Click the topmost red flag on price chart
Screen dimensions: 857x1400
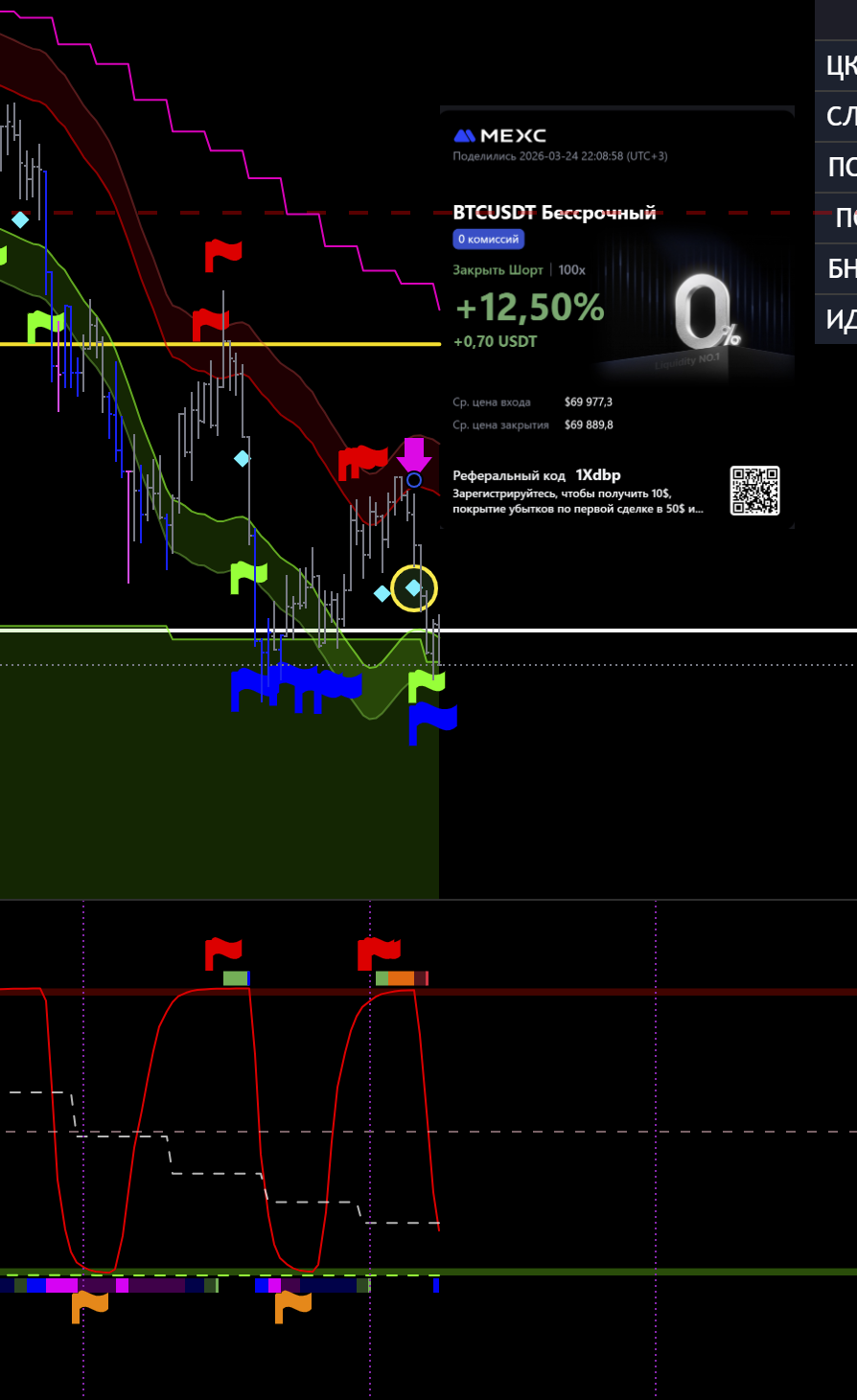[222, 255]
